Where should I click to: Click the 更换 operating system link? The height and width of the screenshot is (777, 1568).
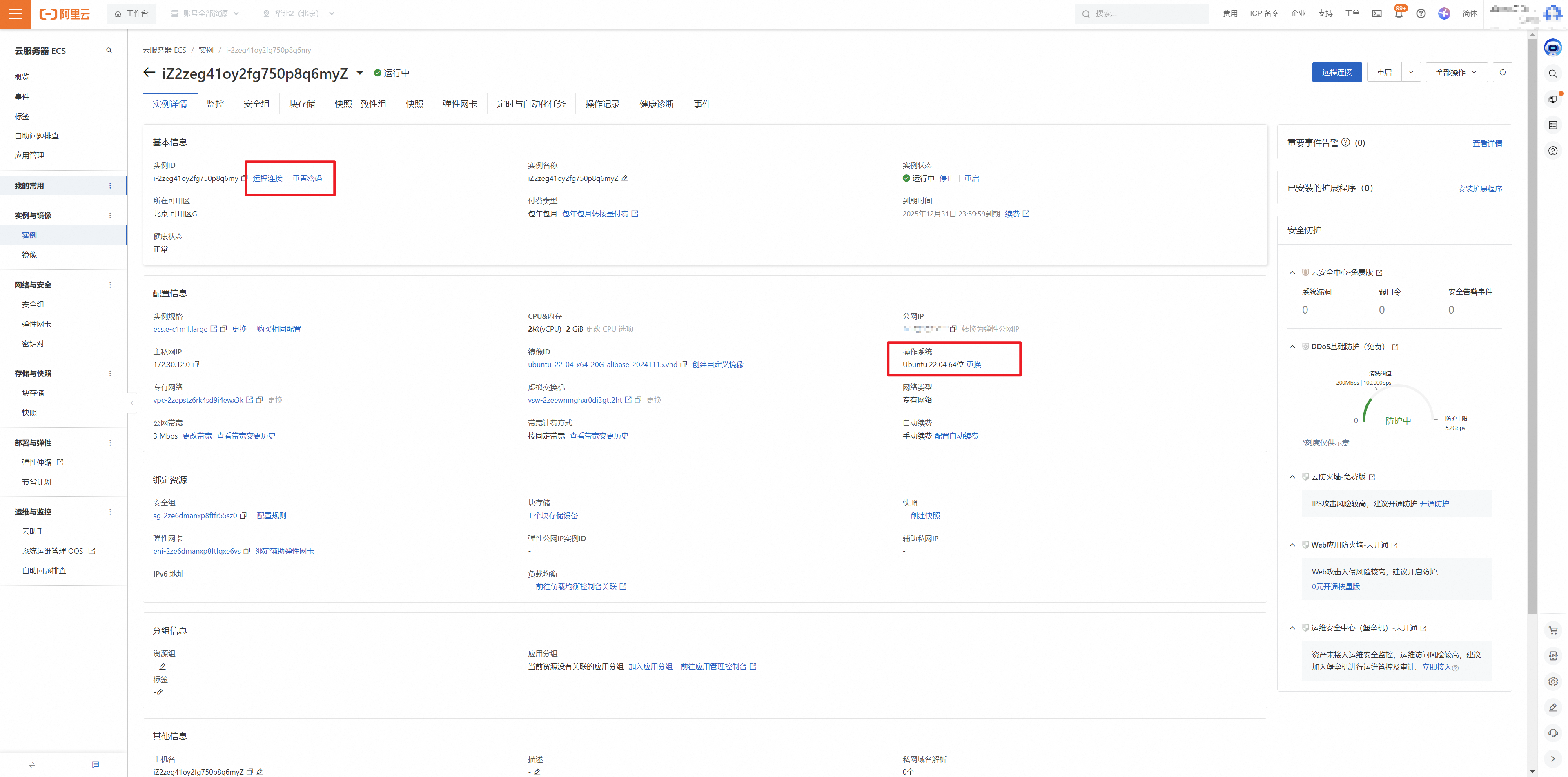click(973, 365)
